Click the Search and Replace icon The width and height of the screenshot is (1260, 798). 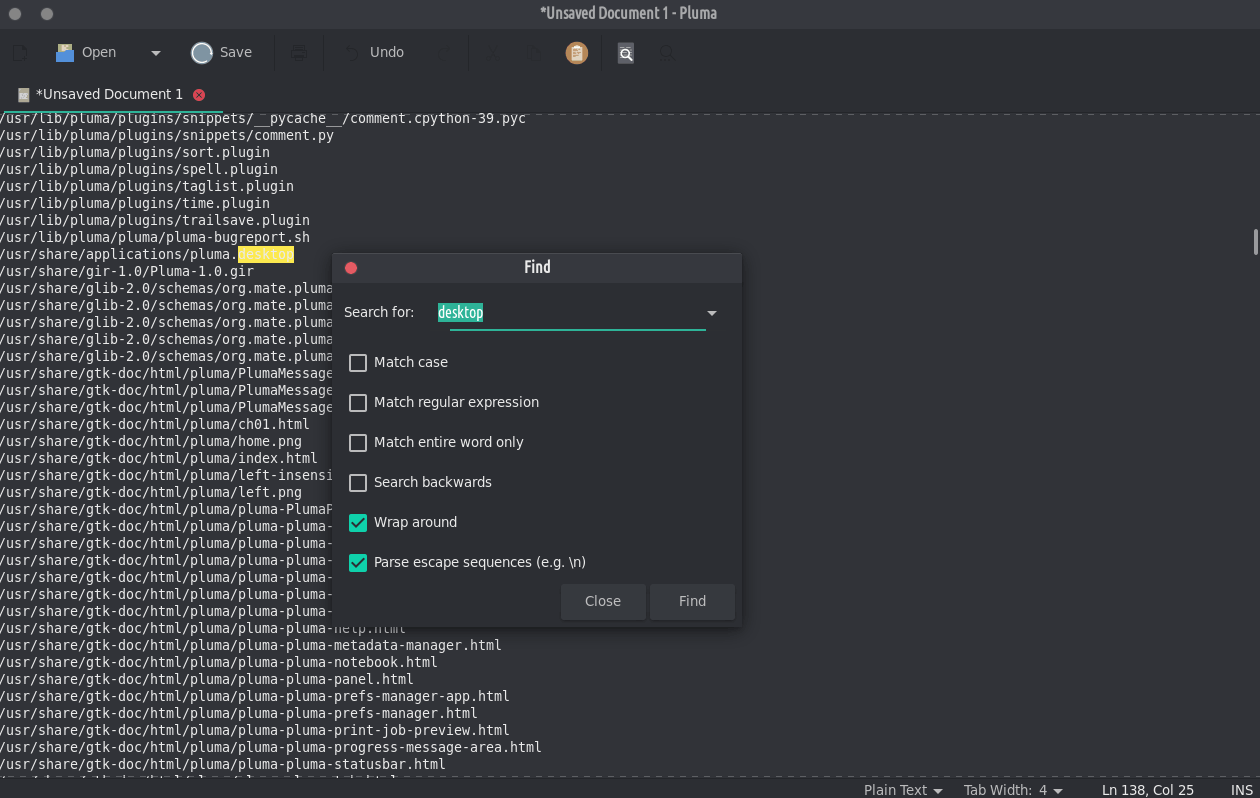[x=668, y=53]
